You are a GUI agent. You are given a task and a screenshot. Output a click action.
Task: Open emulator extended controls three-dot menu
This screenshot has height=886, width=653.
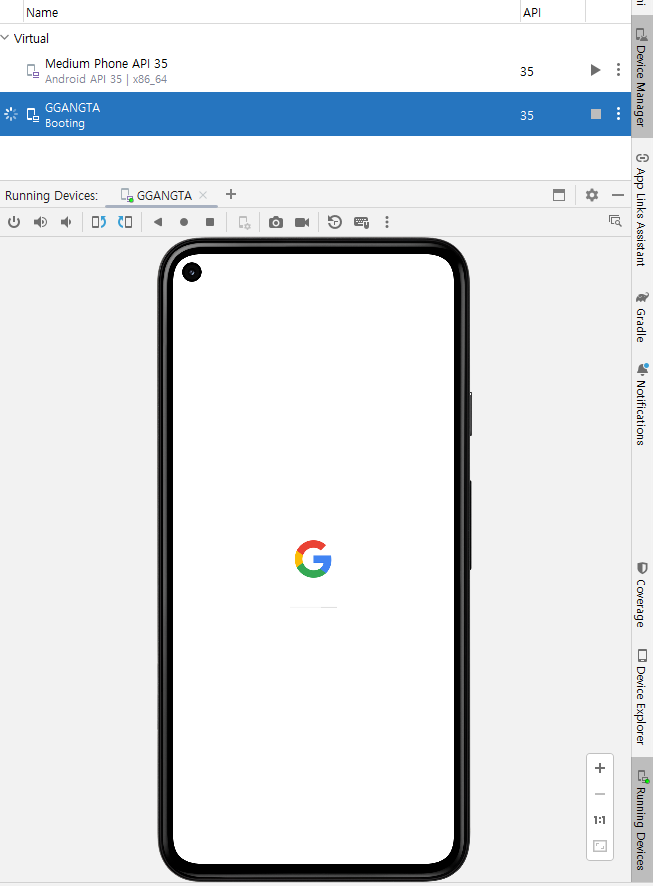(x=387, y=222)
